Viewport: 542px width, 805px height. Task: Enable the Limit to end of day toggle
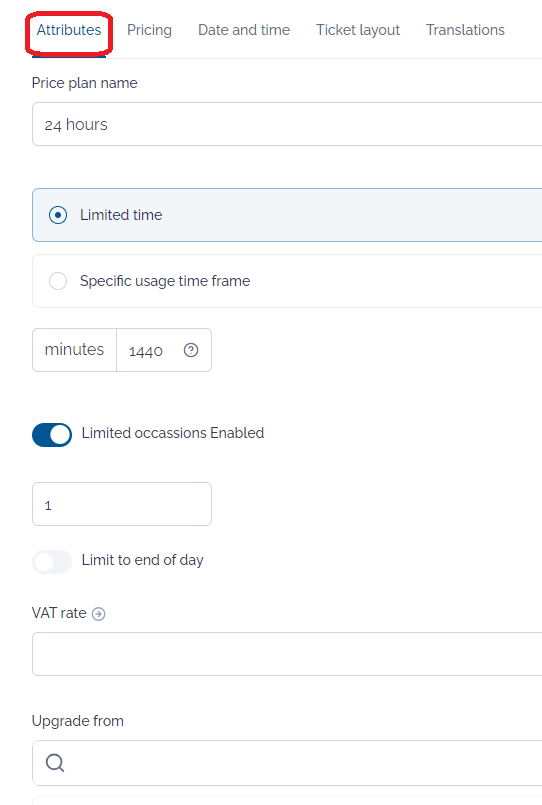52,562
